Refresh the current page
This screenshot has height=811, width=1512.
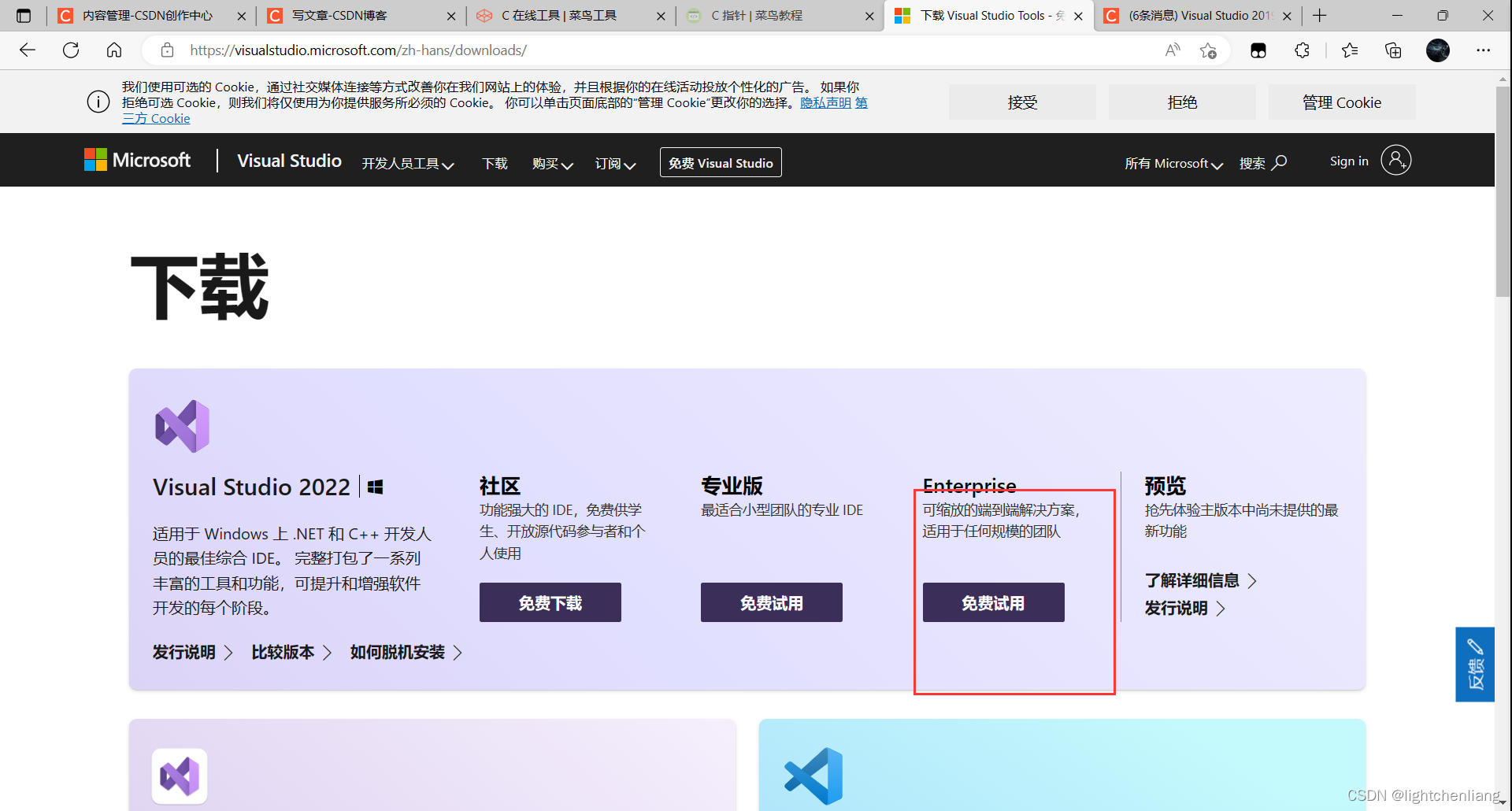coord(71,50)
